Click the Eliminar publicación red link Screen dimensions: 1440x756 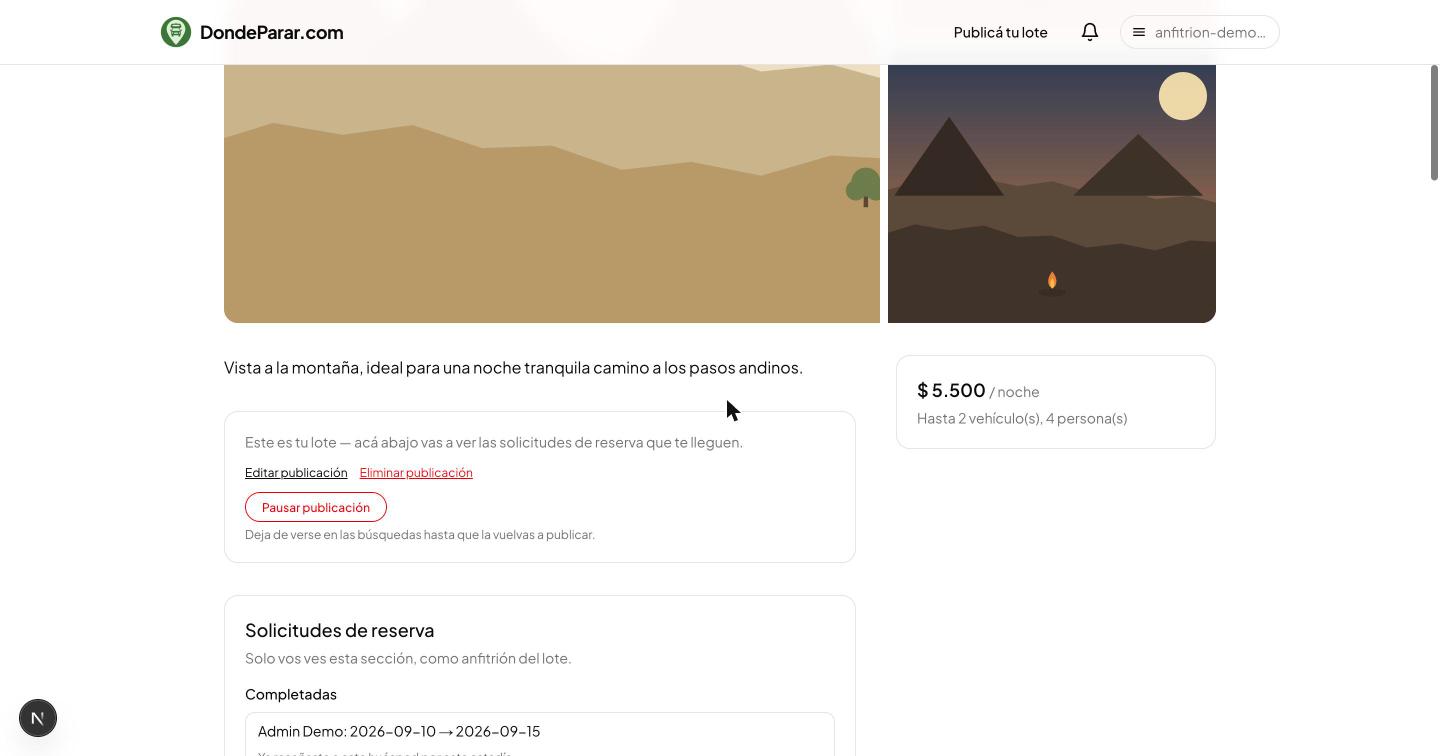click(x=416, y=473)
